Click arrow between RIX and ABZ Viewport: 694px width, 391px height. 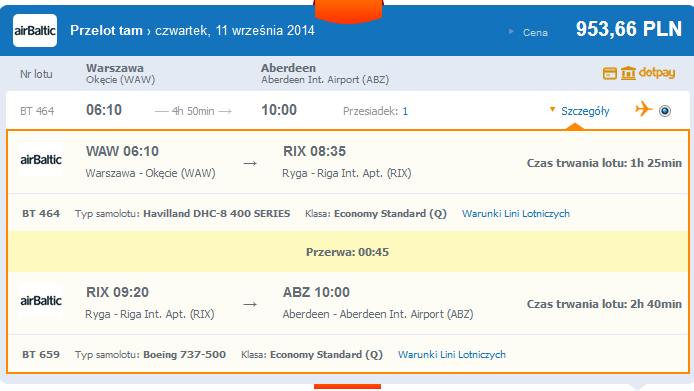click(250, 304)
